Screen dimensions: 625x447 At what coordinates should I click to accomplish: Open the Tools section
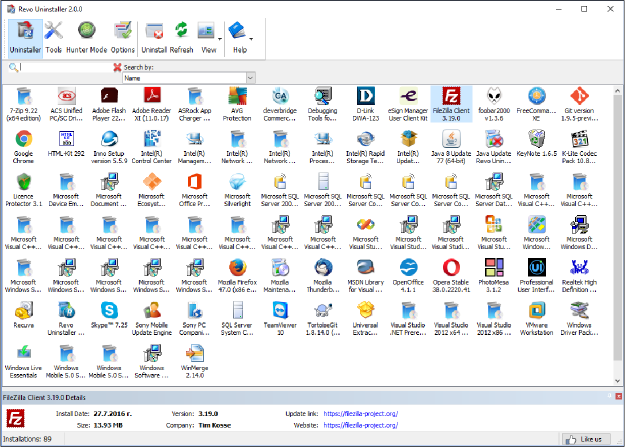pyautogui.click(x=53, y=38)
